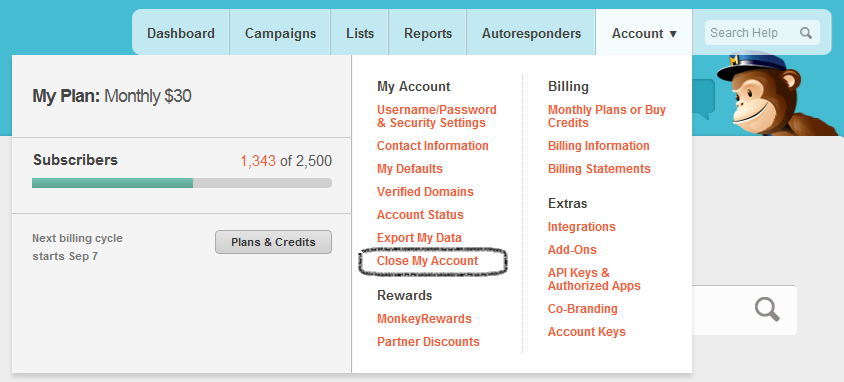
Task: Open Close My Account link
Action: (427, 261)
